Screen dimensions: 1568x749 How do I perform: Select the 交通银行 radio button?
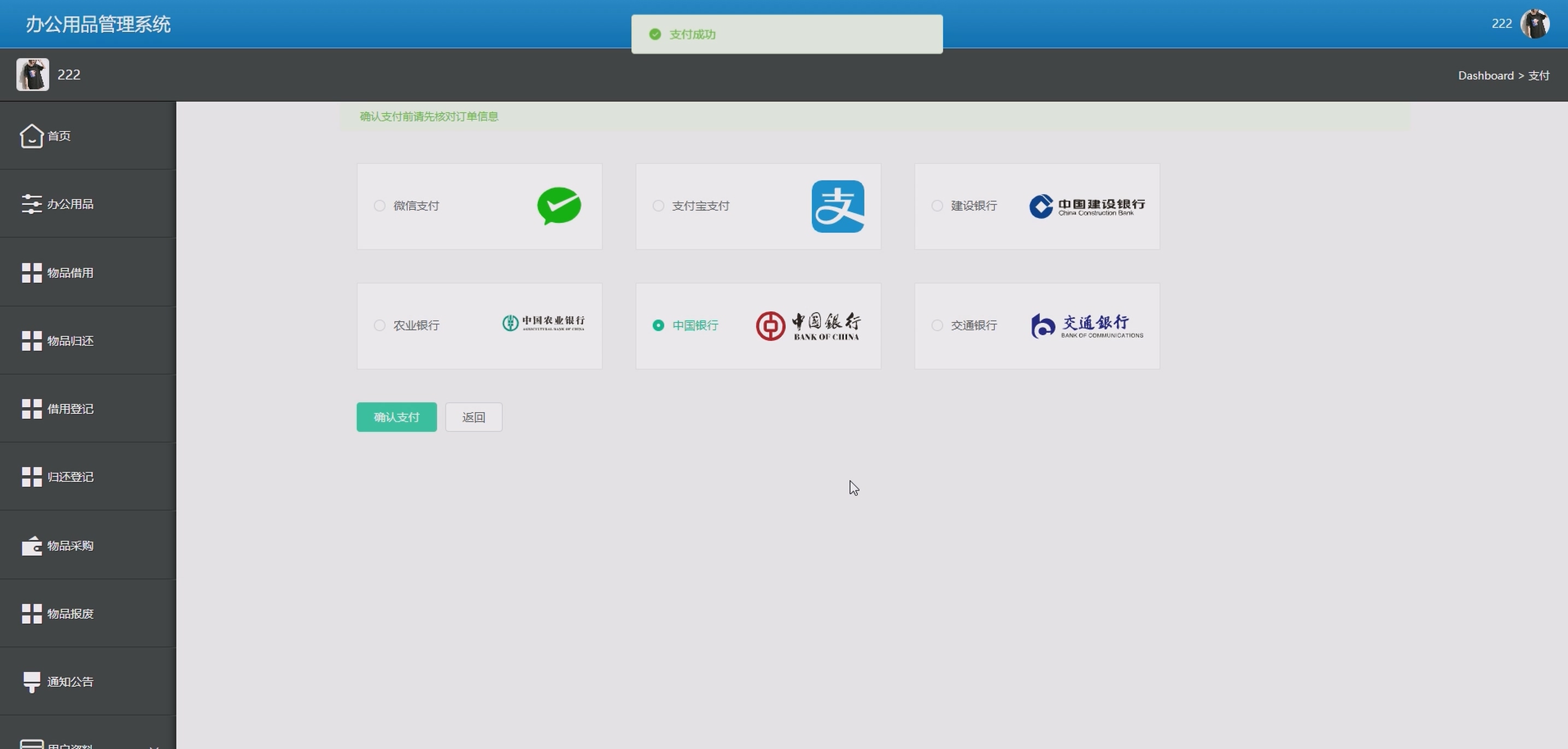click(937, 325)
